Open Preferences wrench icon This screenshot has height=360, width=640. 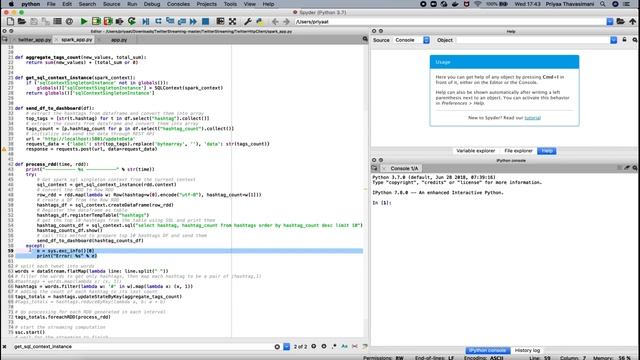point(247,22)
